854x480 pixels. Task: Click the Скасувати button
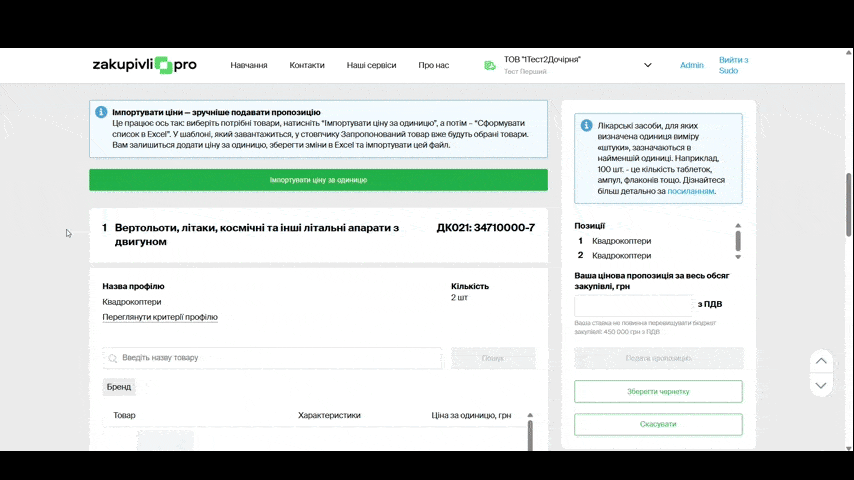click(658, 424)
